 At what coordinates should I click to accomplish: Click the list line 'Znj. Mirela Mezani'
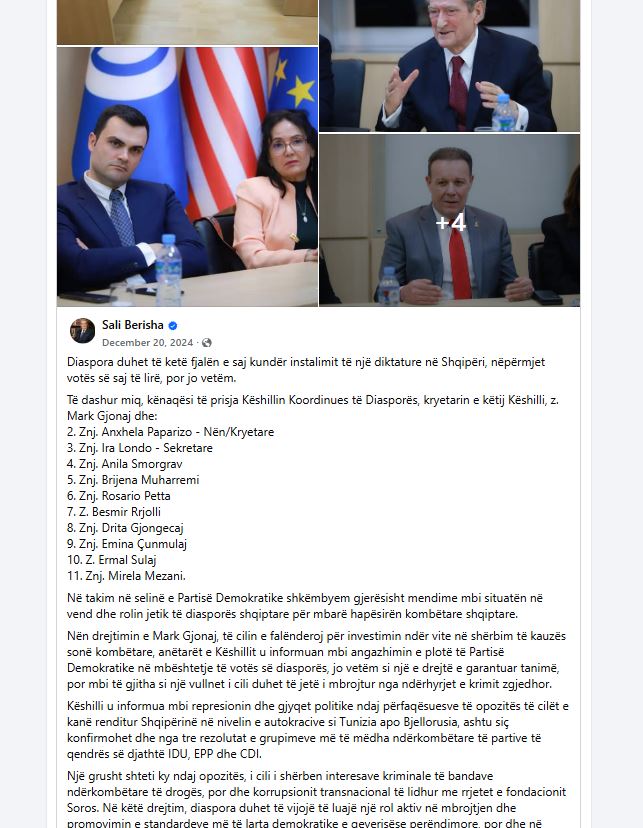point(126,576)
